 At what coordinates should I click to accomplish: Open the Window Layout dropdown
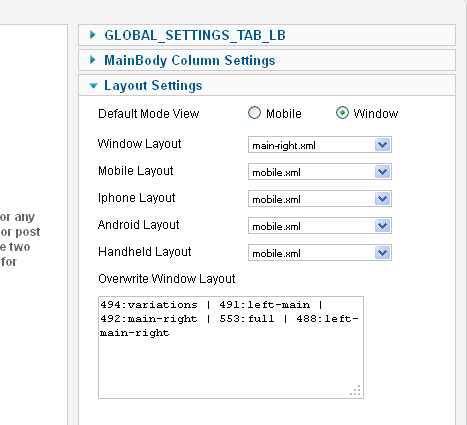click(x=320, y=145)
